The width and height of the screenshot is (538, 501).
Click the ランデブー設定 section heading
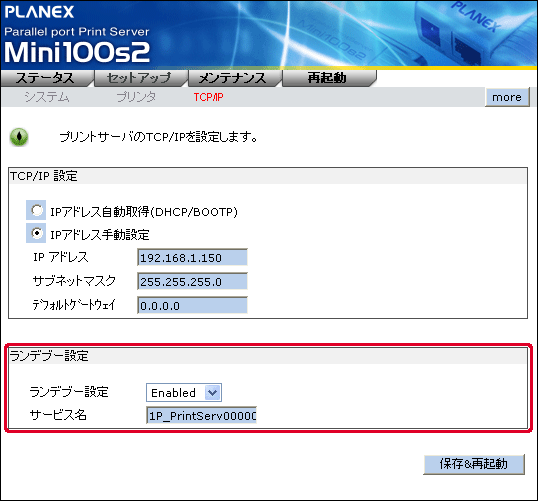pos(49,356)
